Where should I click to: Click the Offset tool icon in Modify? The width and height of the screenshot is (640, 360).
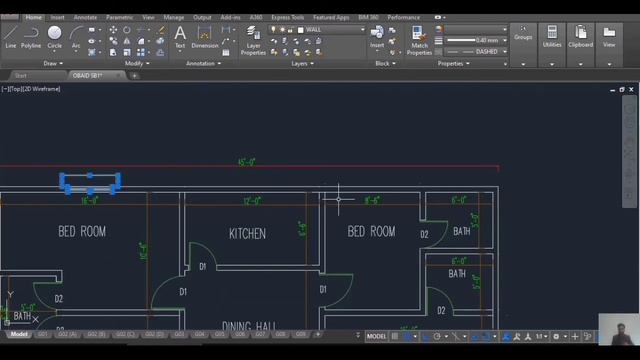coord(160,52)
